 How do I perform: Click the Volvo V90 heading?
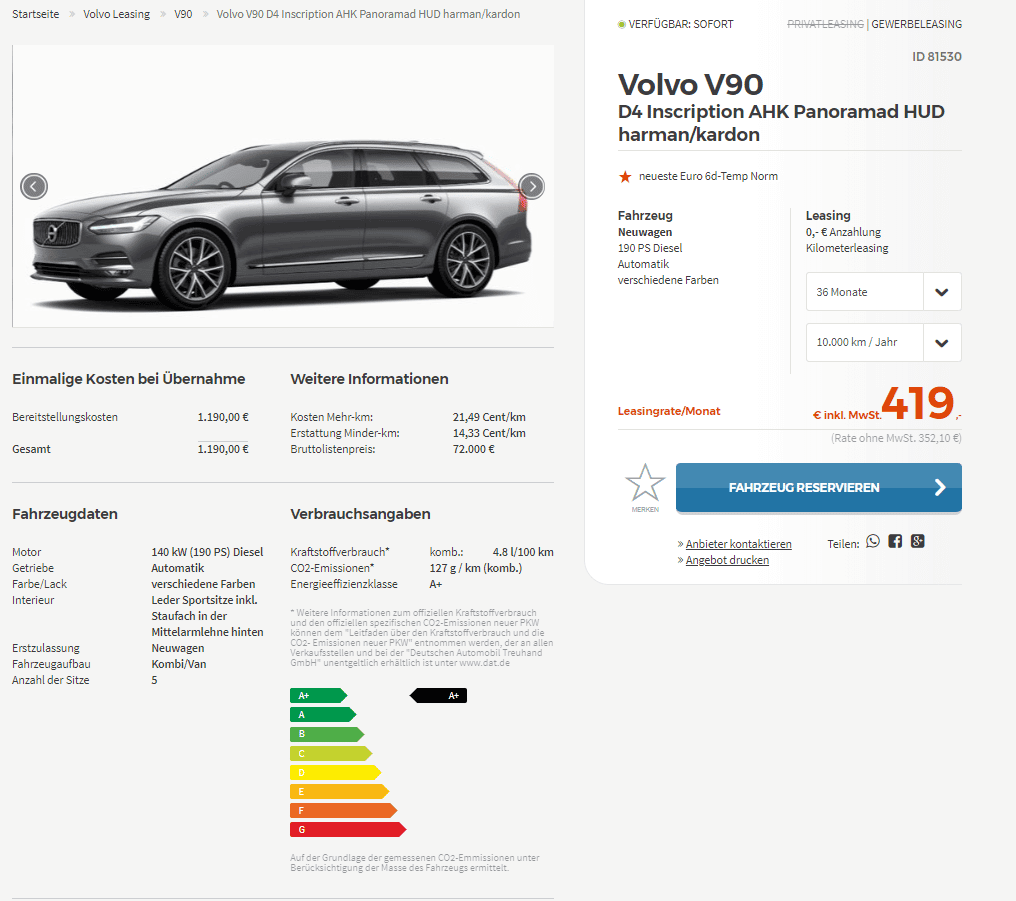[691, 84]
